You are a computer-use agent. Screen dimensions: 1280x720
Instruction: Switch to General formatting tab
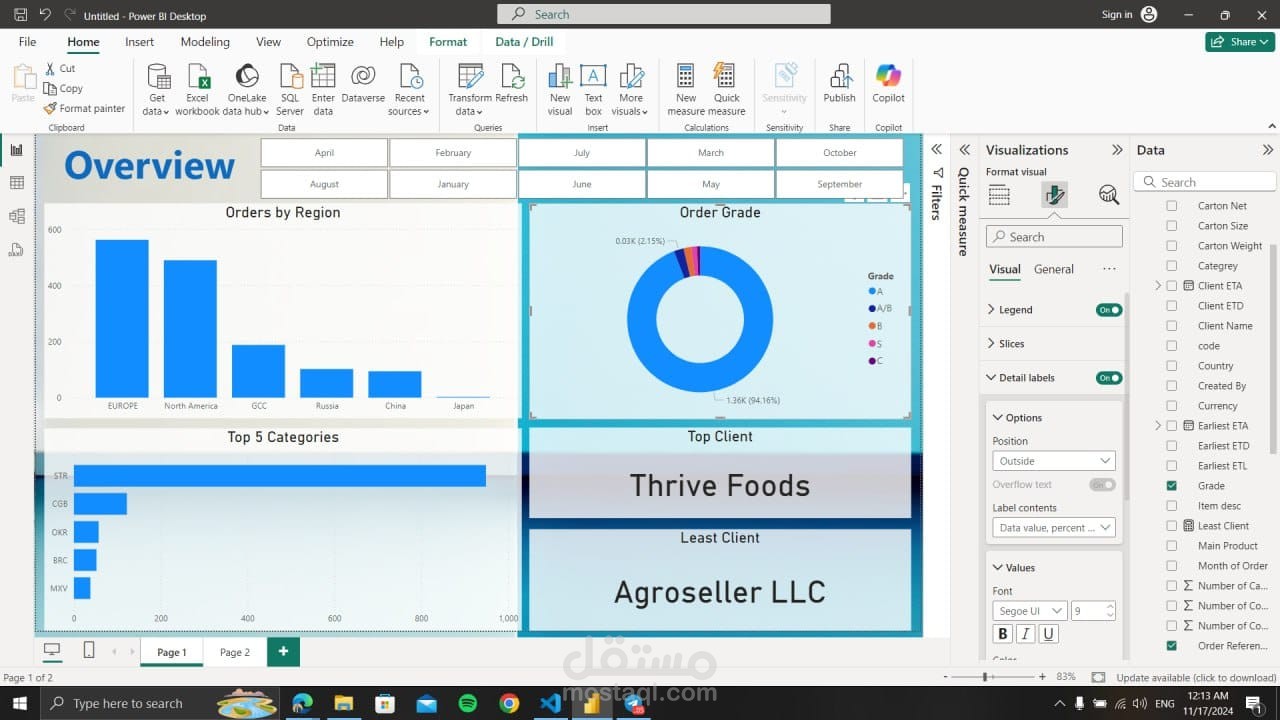click(1054, 269)
